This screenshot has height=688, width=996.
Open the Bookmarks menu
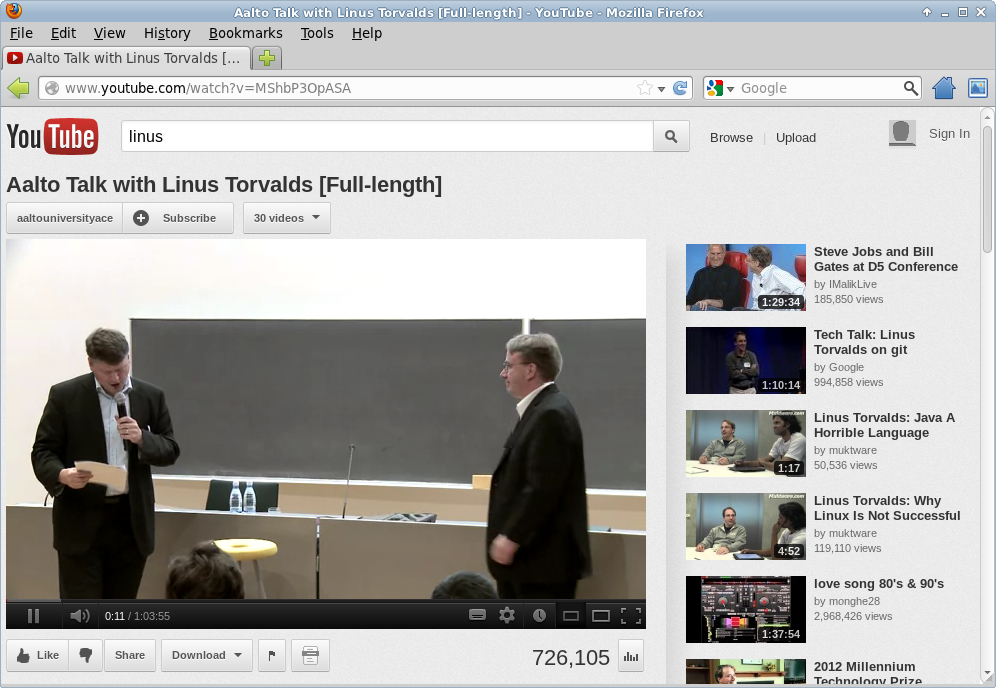tap(246, 33)
